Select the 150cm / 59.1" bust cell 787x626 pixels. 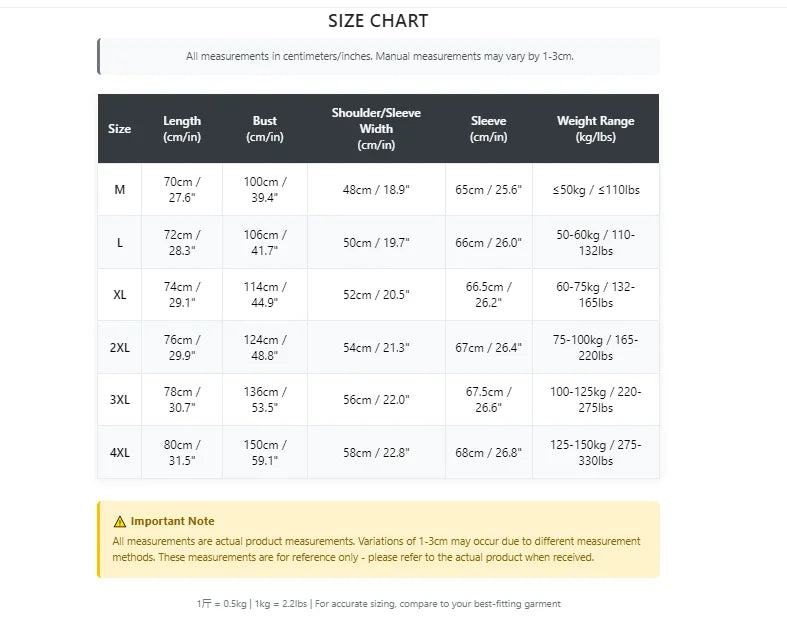(x=265, y=452)
